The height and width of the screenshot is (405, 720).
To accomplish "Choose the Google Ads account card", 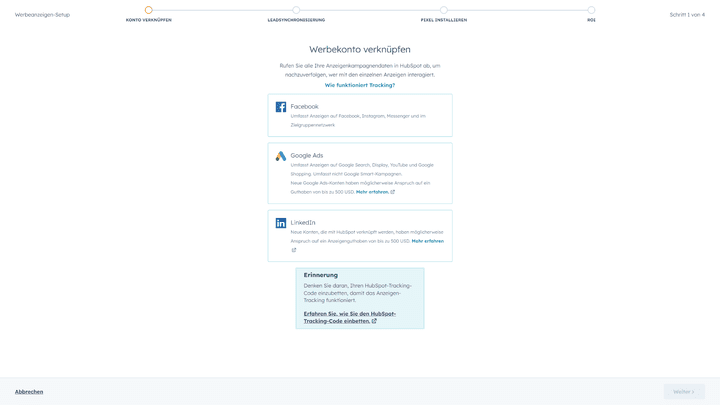I will tap(360, 173).
